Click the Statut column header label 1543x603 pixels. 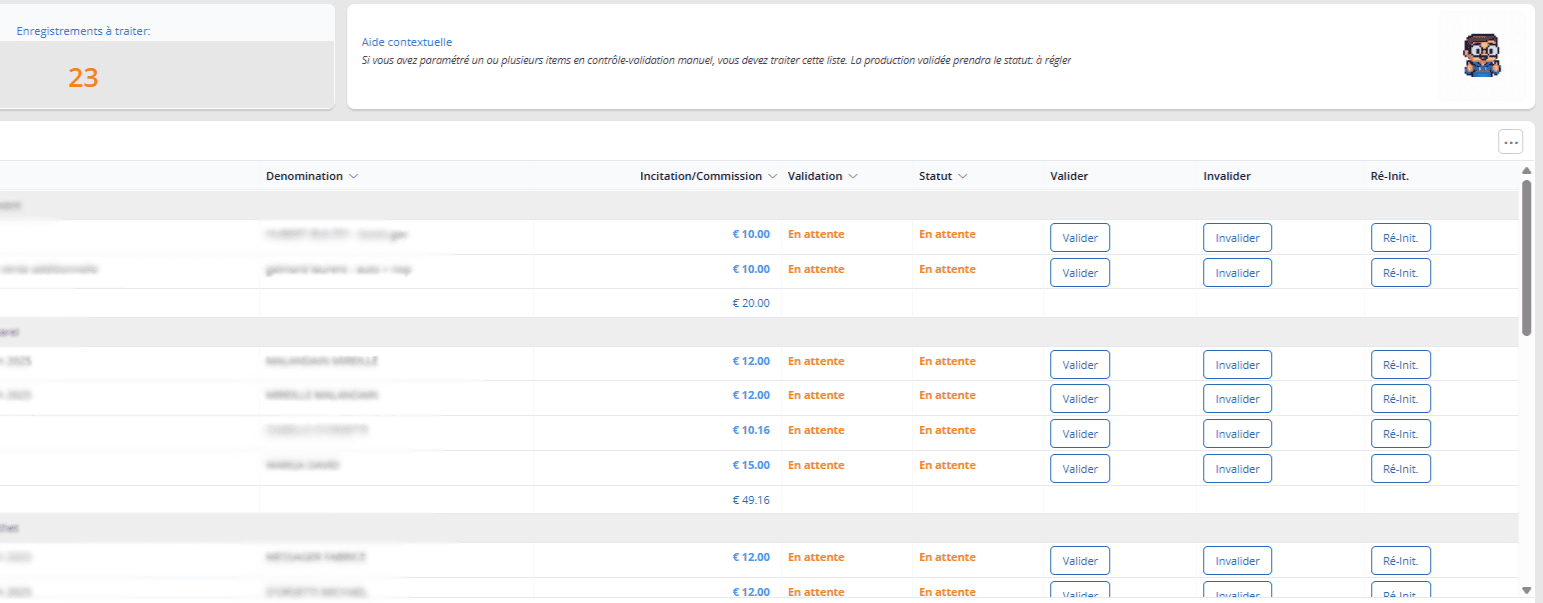tap(935, 177)
